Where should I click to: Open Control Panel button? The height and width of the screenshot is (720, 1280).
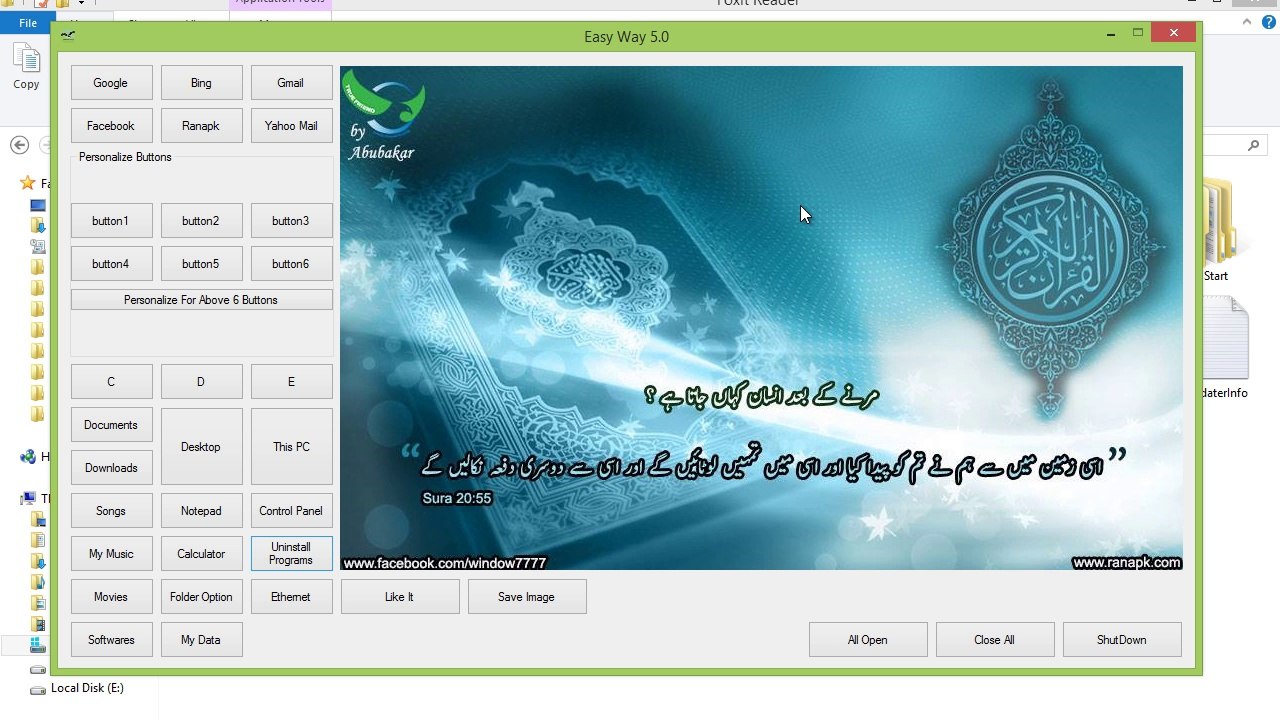291,511
